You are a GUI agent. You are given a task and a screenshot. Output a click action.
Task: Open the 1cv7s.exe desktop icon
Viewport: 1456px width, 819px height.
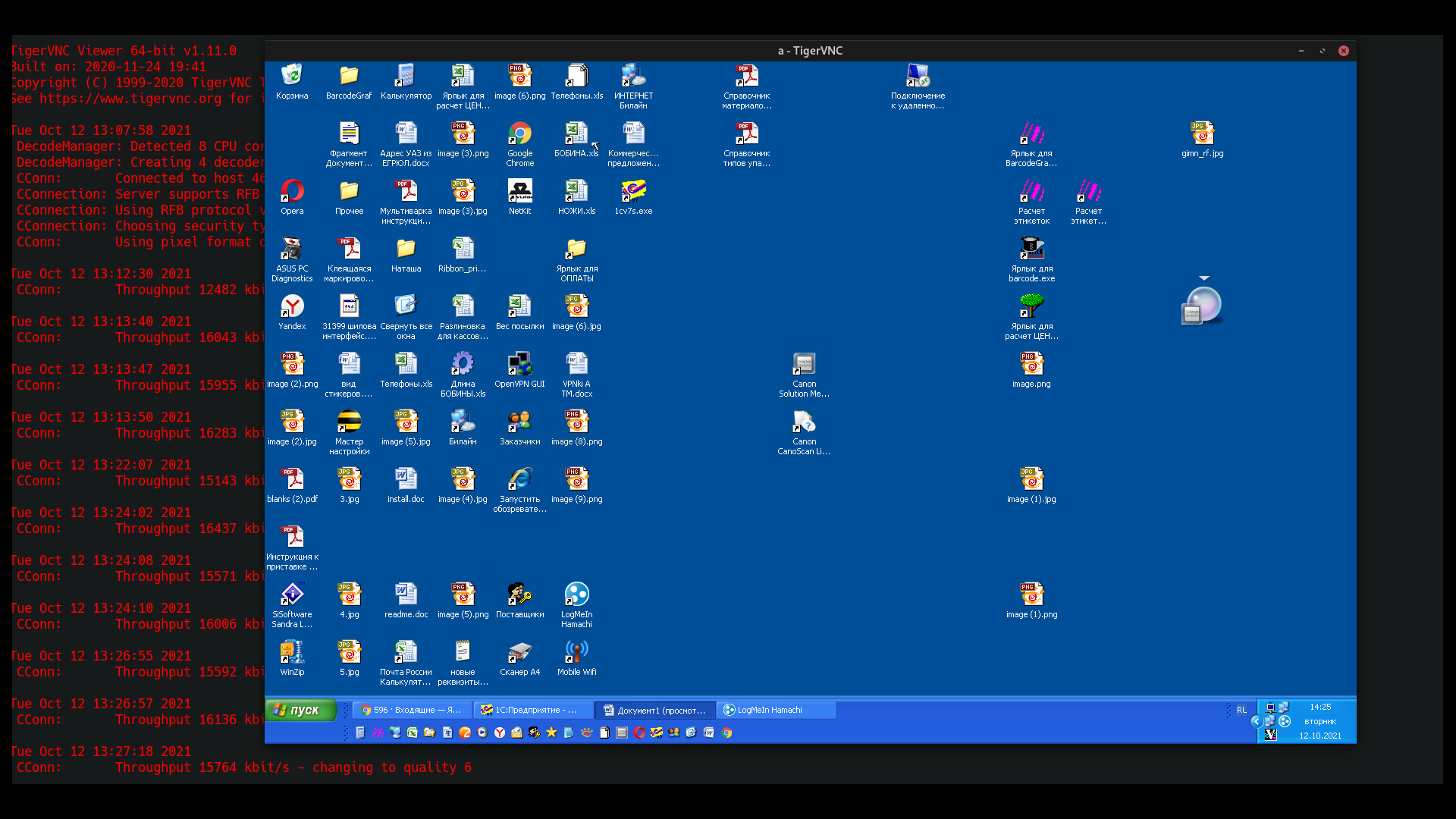[633, 192]
